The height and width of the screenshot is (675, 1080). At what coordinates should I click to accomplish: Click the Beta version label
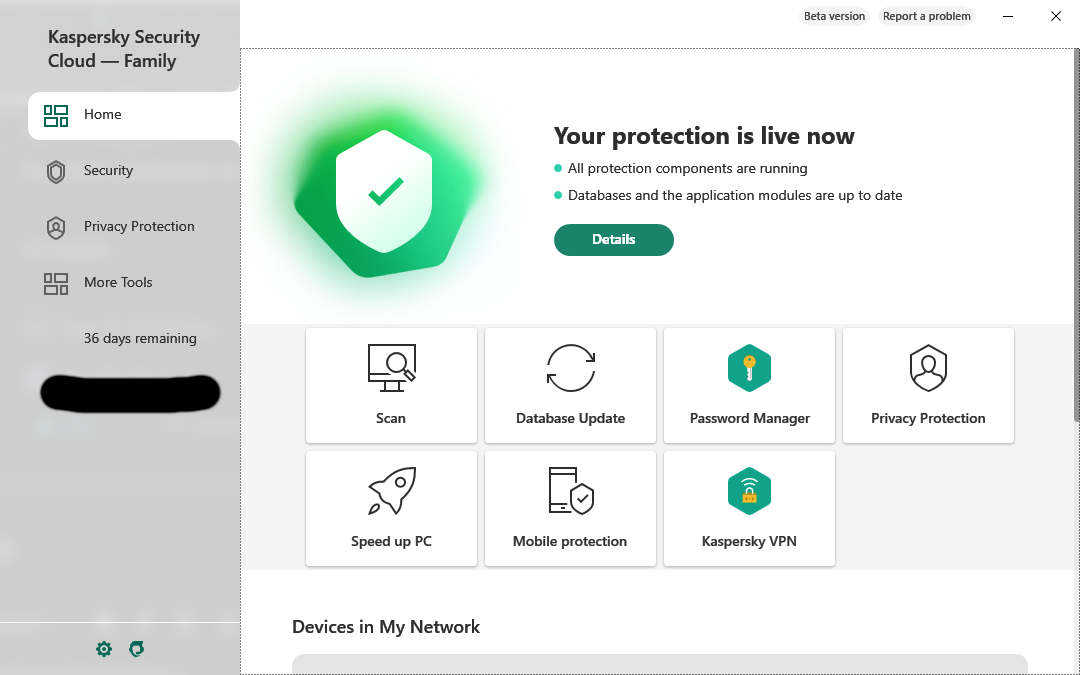tap(834, 16)
